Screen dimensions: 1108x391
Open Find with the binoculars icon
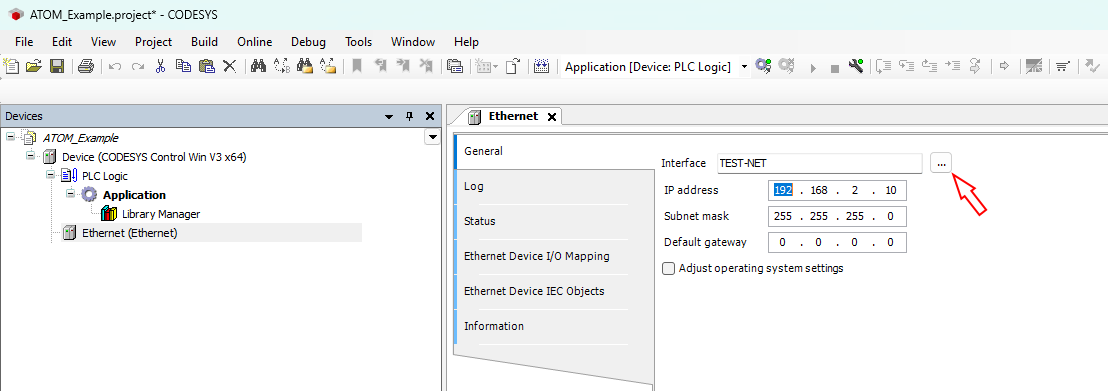coord(258,66)
